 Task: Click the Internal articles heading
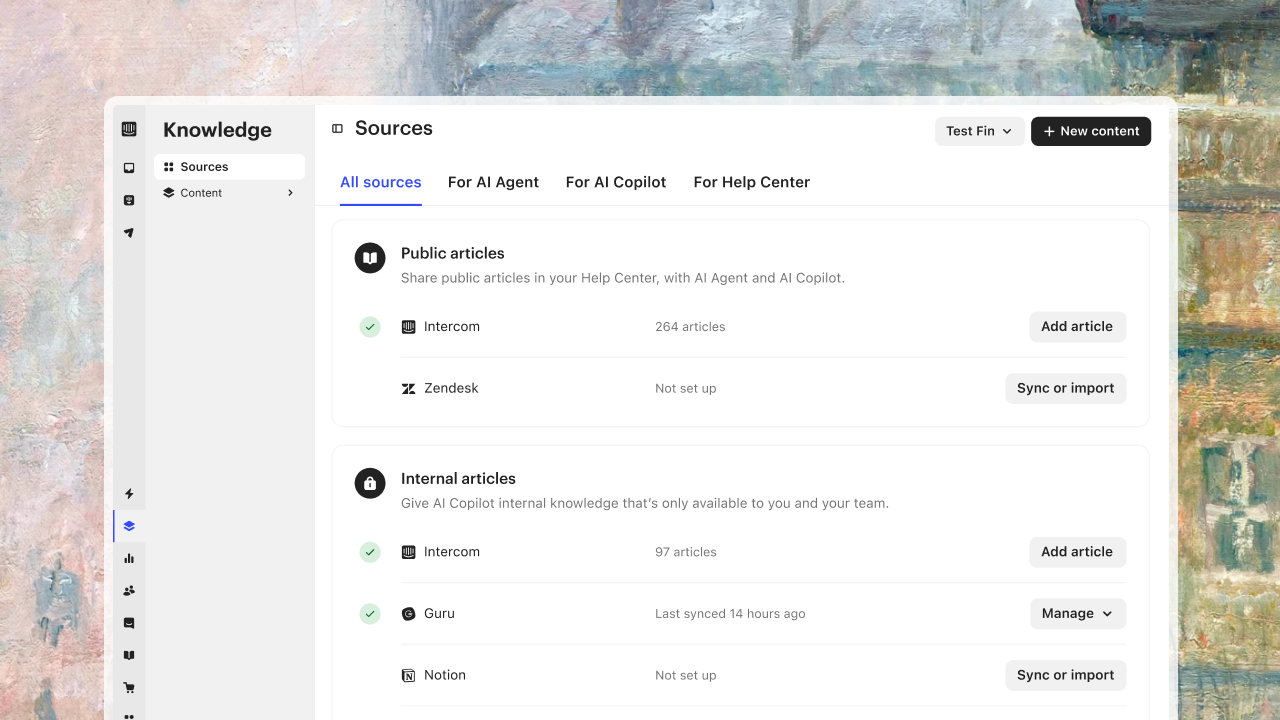[458, 479]
